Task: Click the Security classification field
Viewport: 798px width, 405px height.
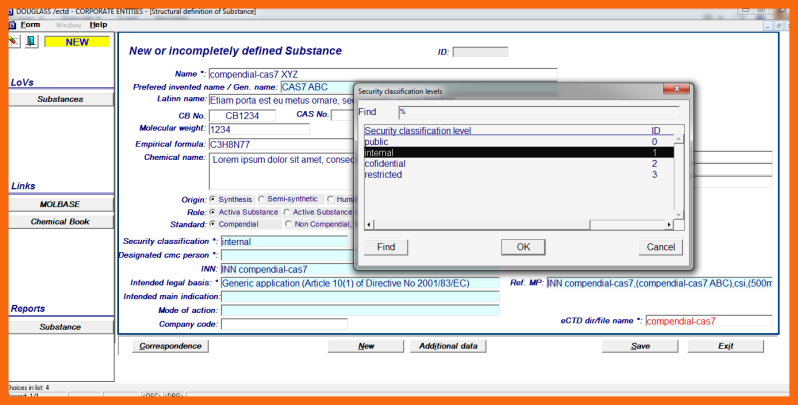Action: pos(284,242)
